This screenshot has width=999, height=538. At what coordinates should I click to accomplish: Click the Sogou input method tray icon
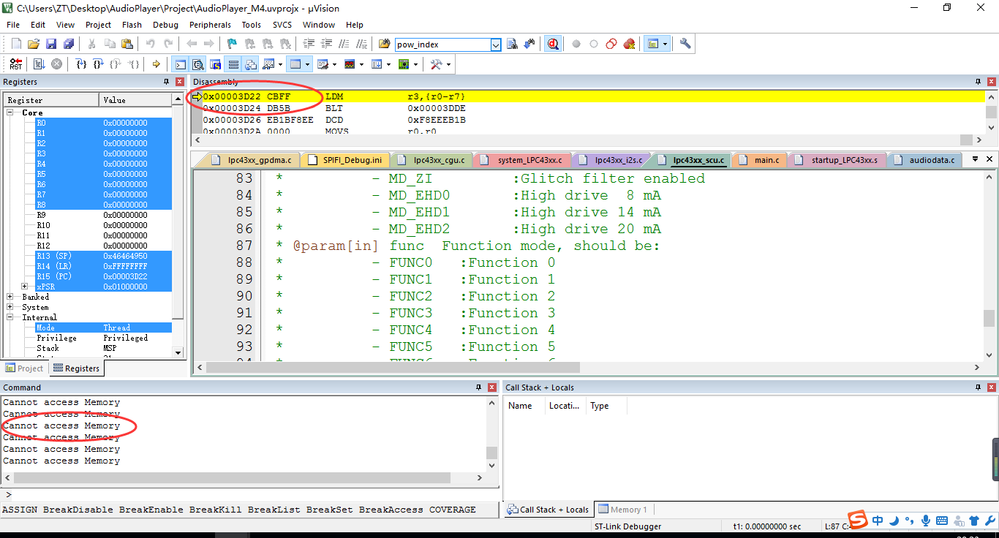coord(858,520)
